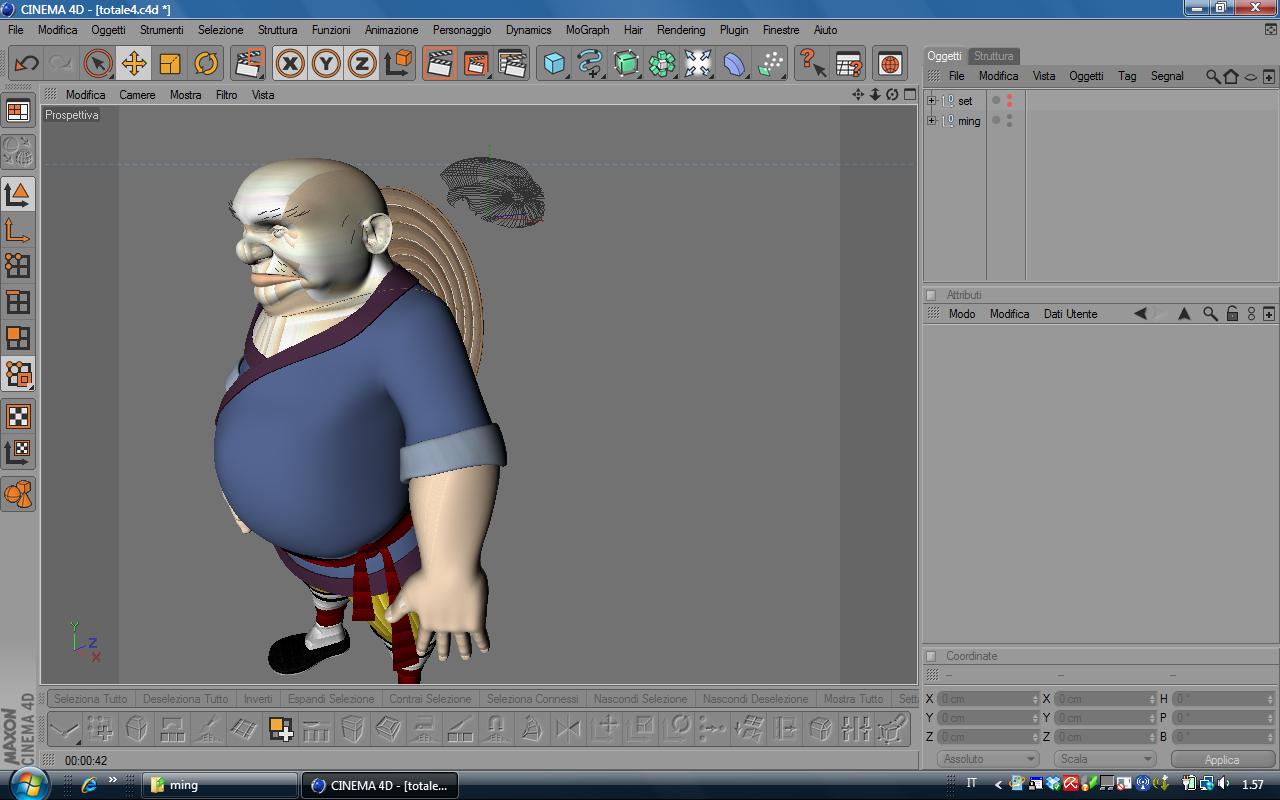Toggle the Y axis lock

click(326, 64)
